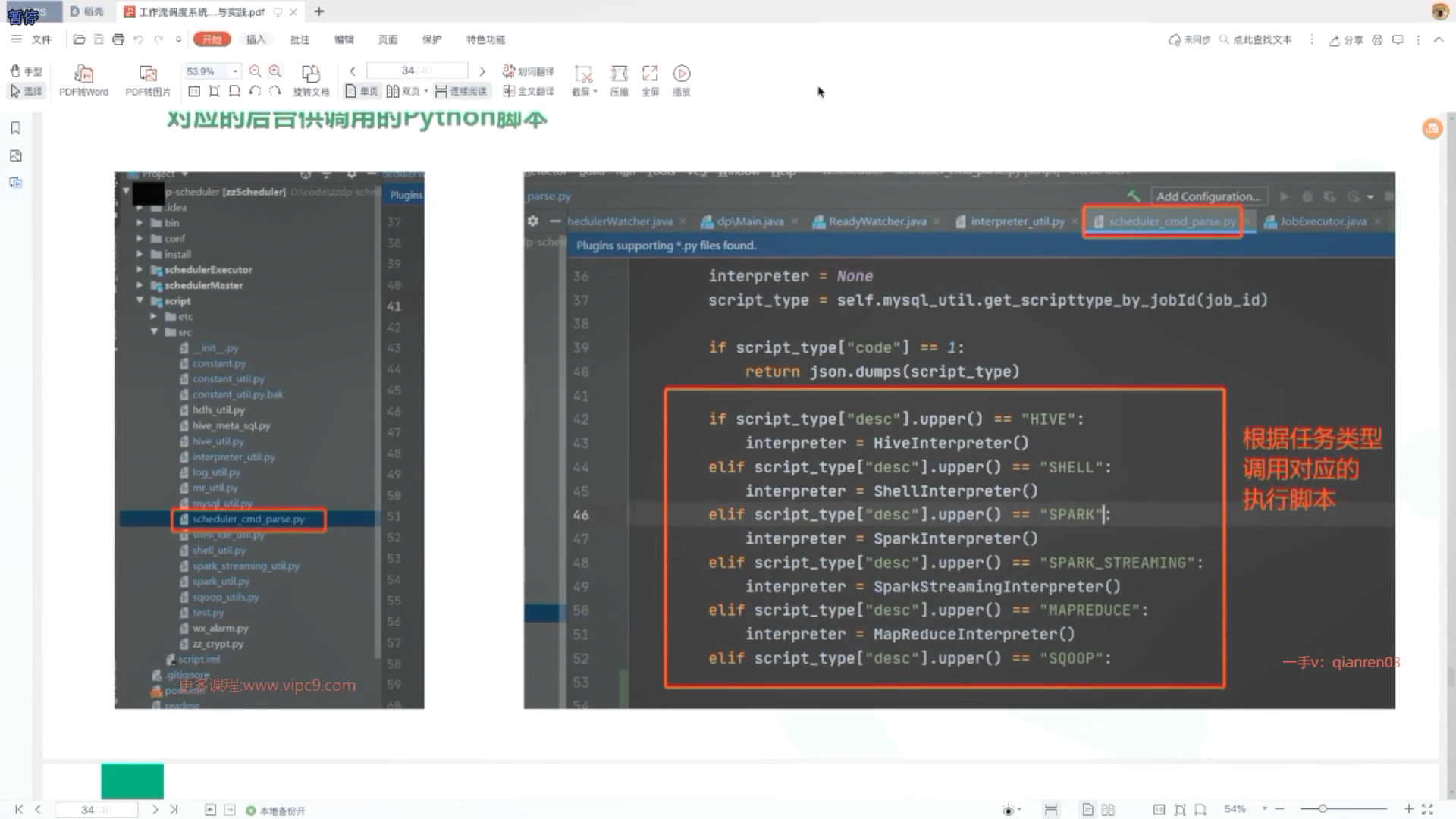This screenshot has width=1456, height=819.
Task: Open the bookmark panel in left sidebar
Action: tap(15, 128)
